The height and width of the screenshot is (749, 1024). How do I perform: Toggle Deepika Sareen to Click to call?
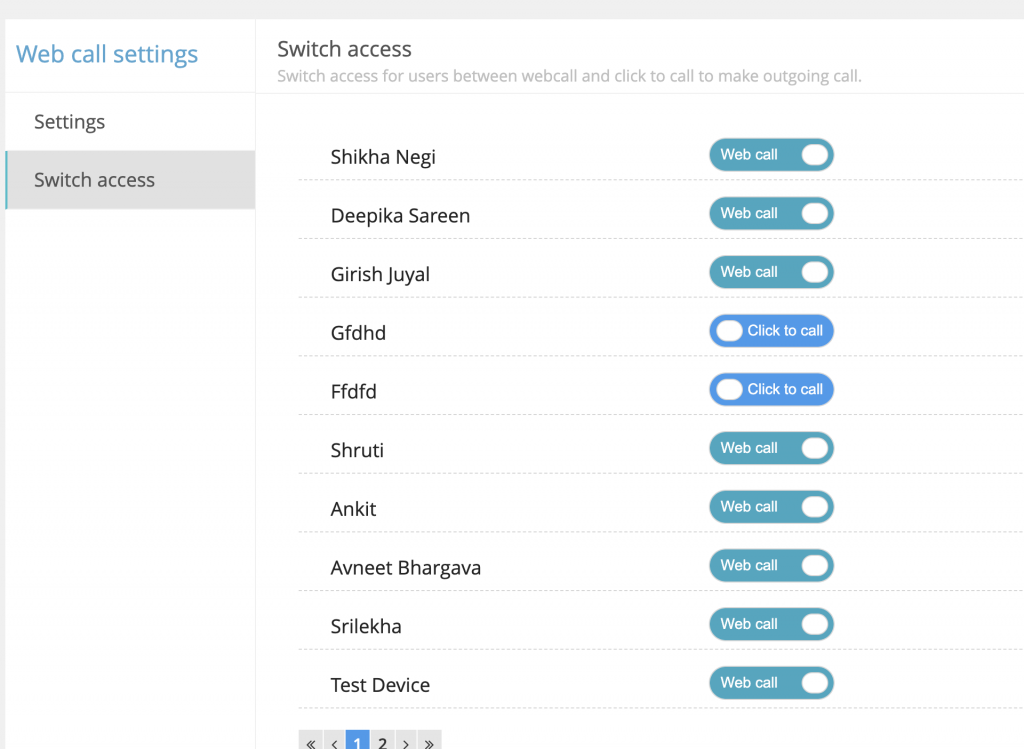pyautogui.click(x=771, y=213)
